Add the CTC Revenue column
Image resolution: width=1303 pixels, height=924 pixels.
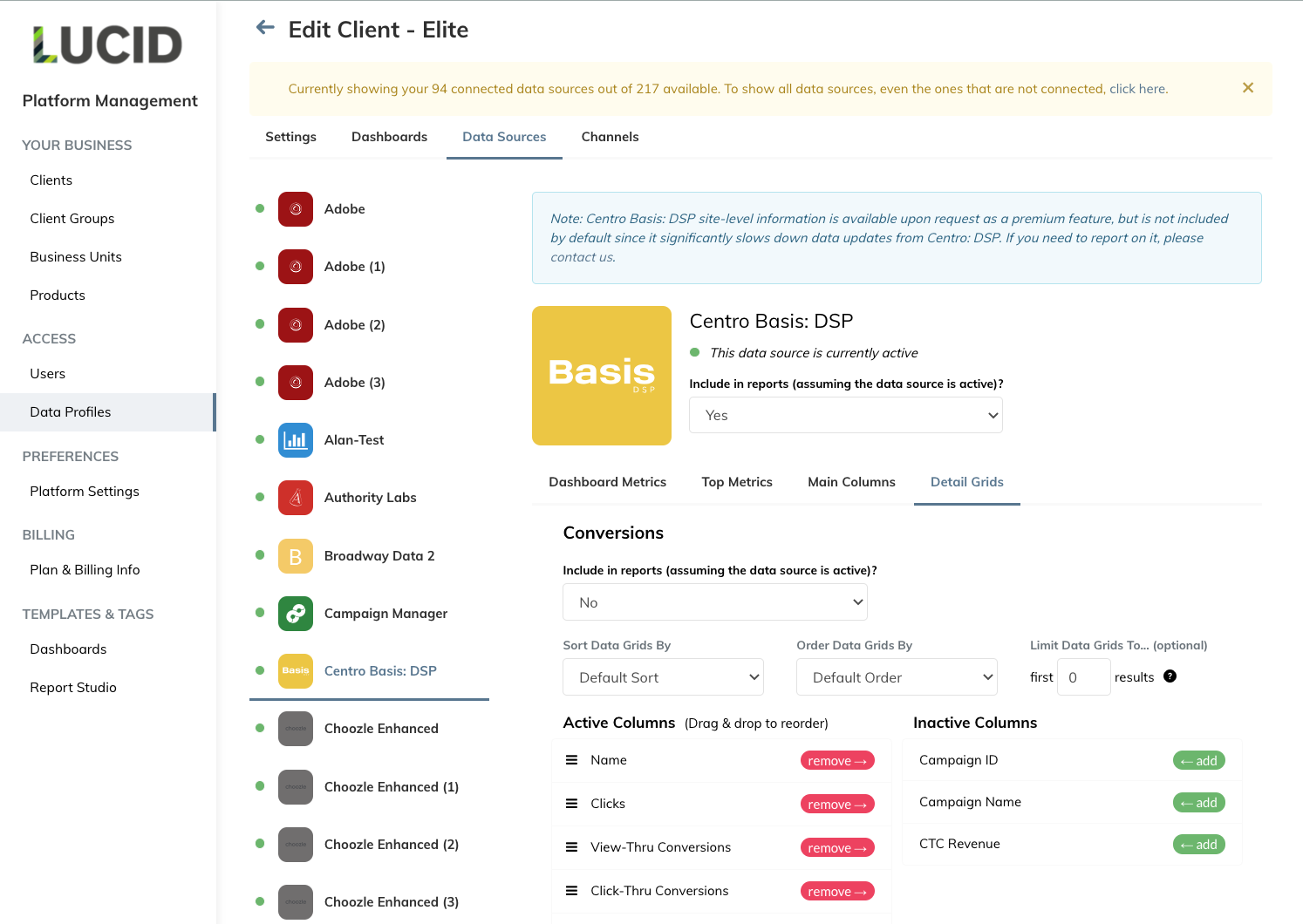(x=1198, y=845)
